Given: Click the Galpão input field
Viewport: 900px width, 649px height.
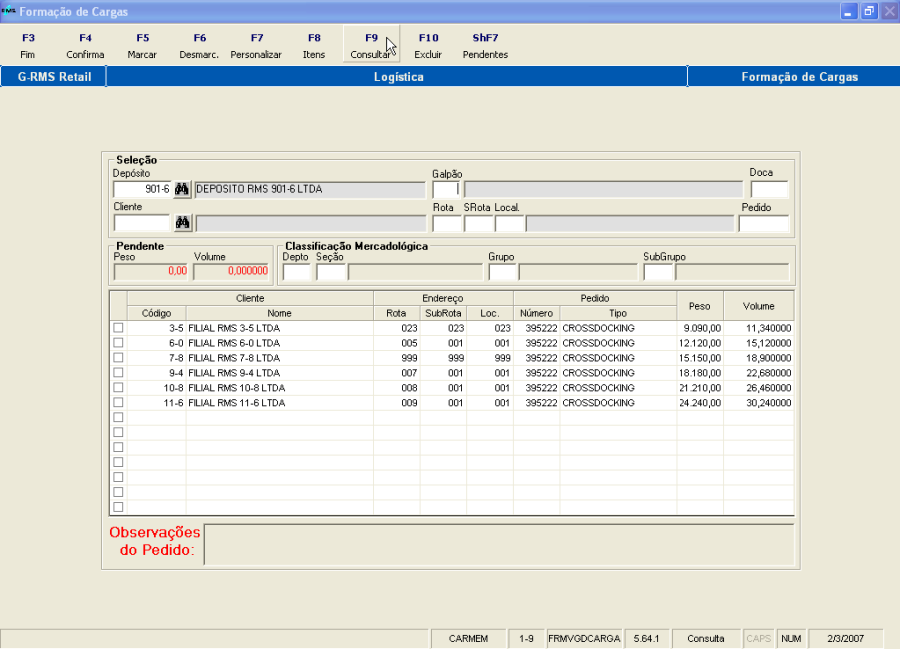Looking at the screenshot, I should (x=446, y=189).
